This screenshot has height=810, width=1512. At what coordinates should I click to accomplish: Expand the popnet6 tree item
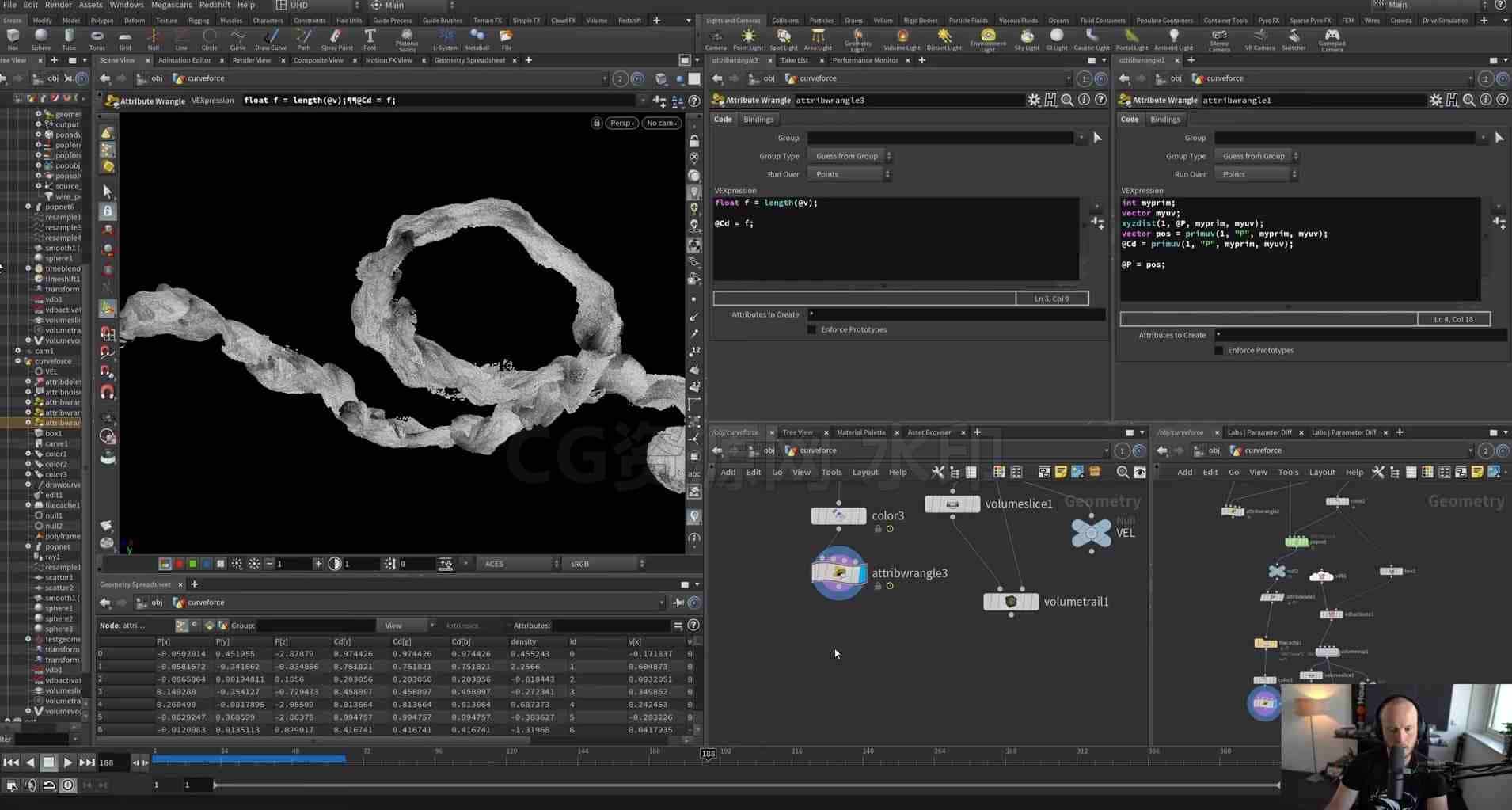[28, 207]
